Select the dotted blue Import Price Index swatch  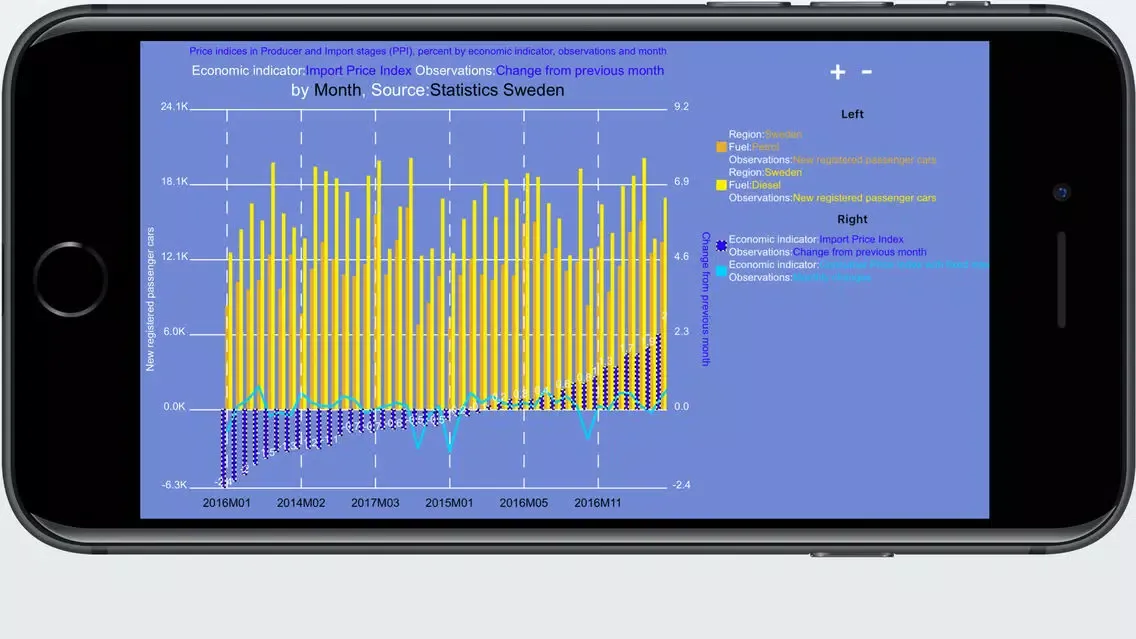coord(721,246)
